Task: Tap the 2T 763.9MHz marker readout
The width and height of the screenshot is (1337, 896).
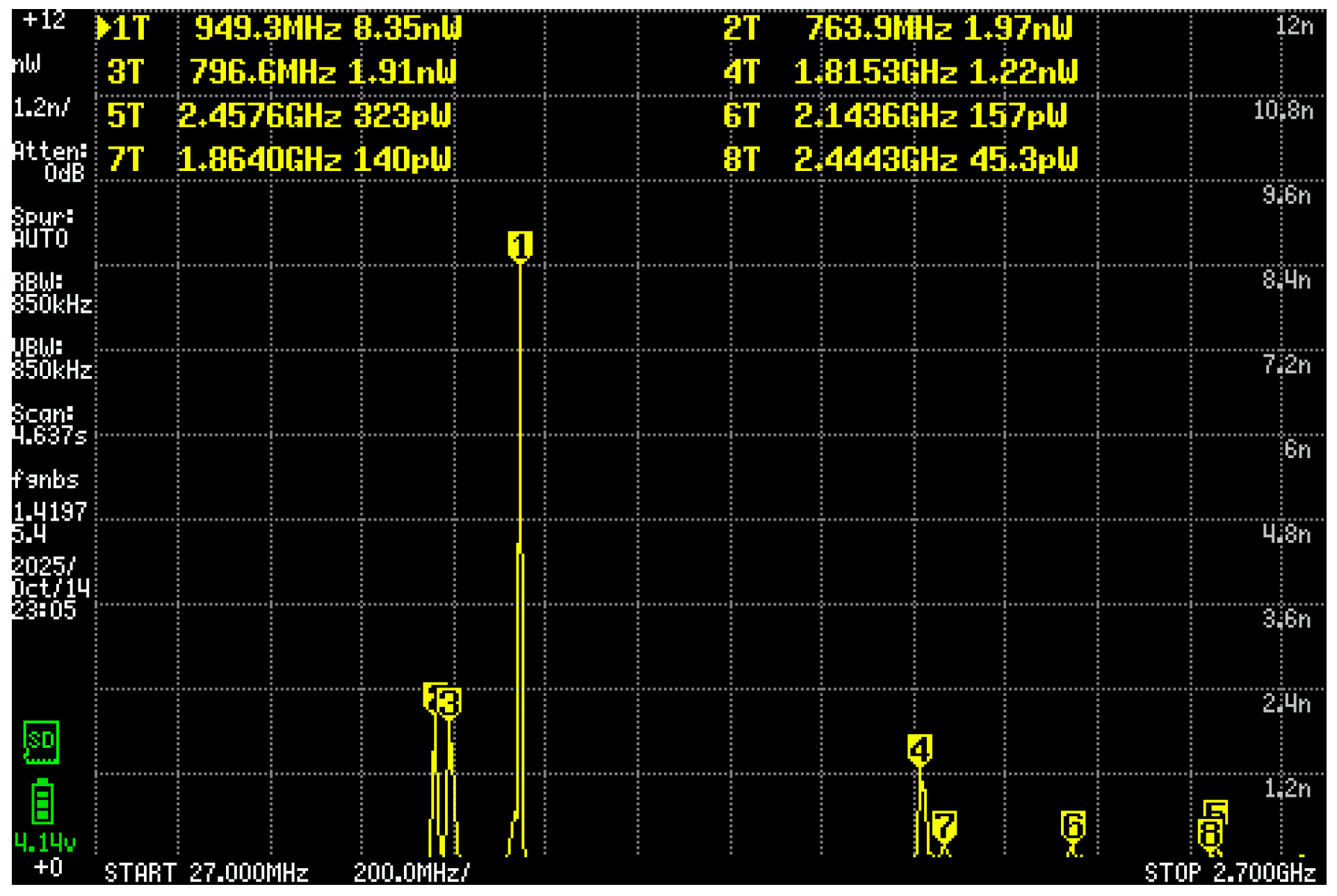Action: 897,28
